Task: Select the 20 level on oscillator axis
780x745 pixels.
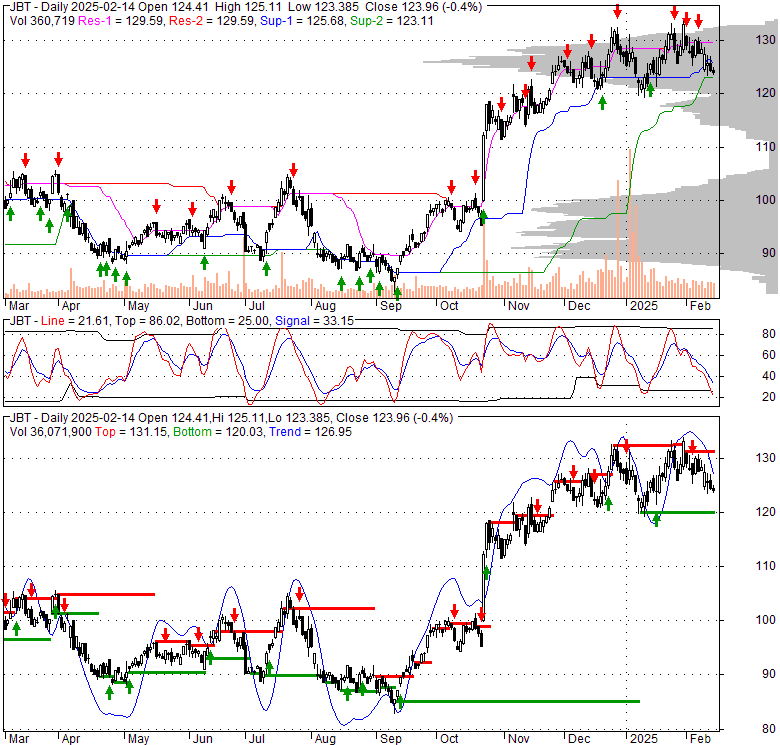Action: click(769, 397)
